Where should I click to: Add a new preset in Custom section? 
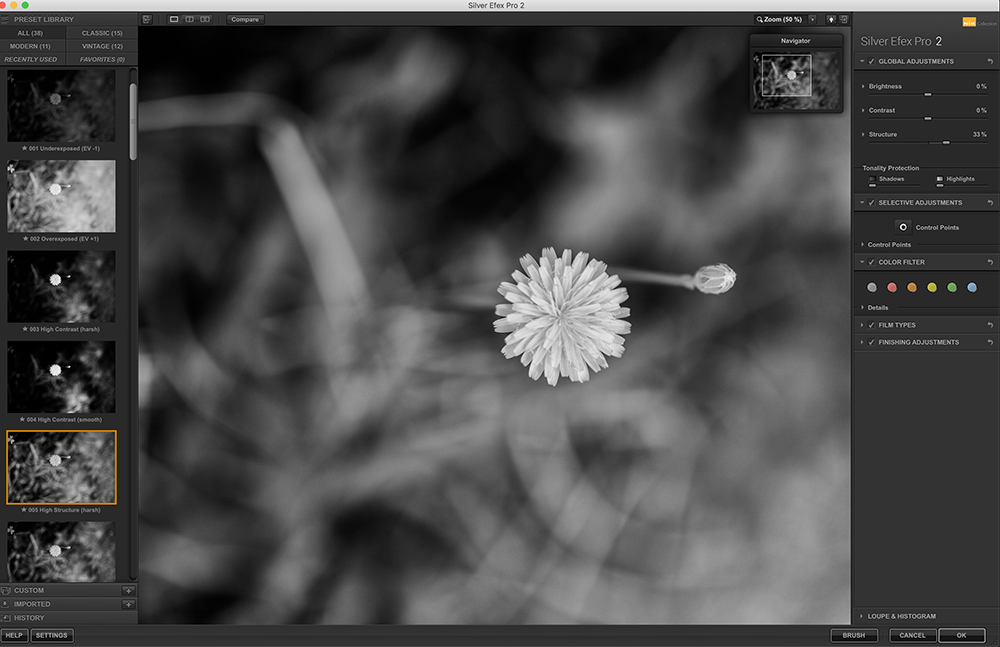(x=127, y=591)
